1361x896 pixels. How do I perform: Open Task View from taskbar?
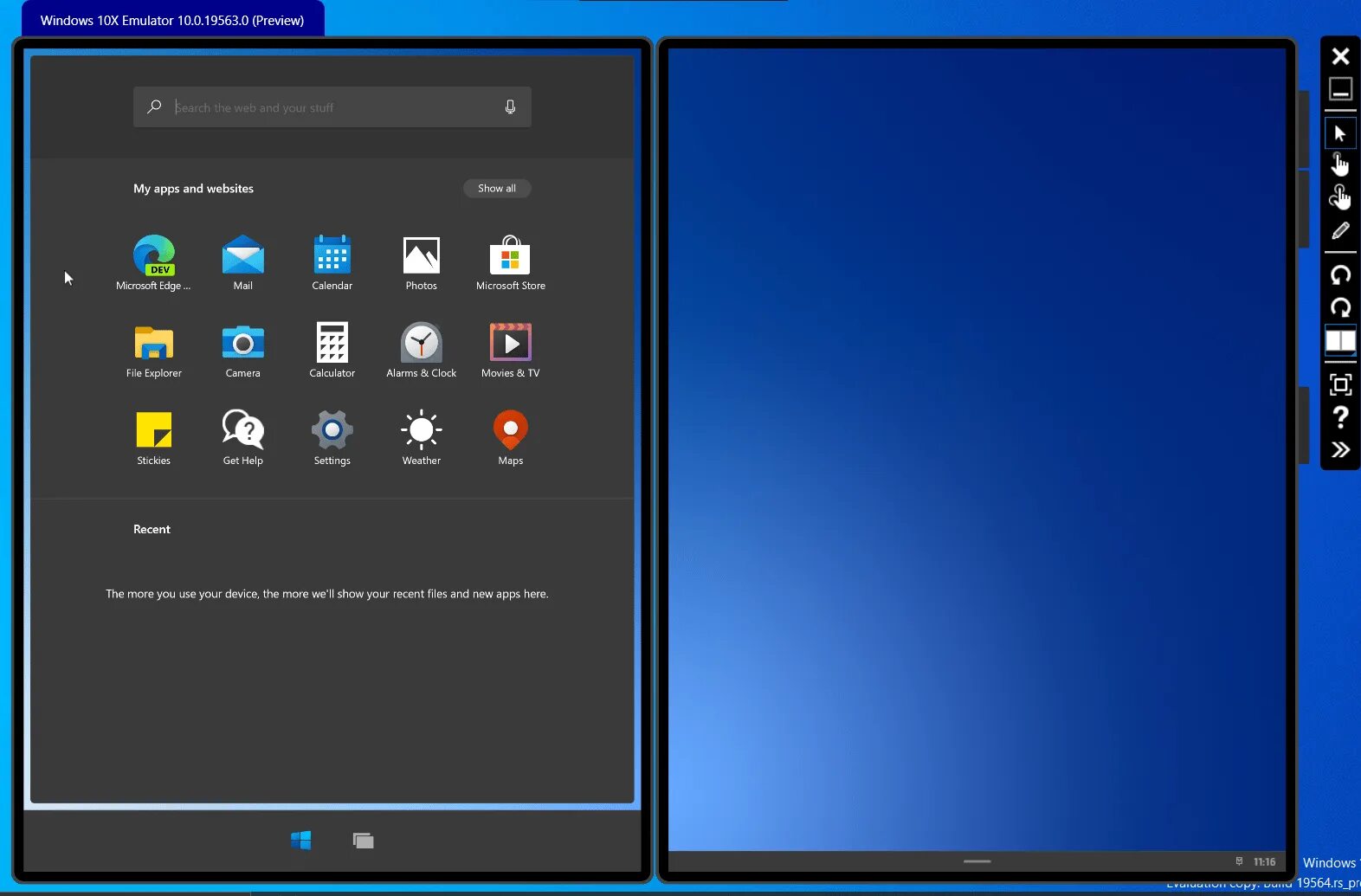[364, 841]
